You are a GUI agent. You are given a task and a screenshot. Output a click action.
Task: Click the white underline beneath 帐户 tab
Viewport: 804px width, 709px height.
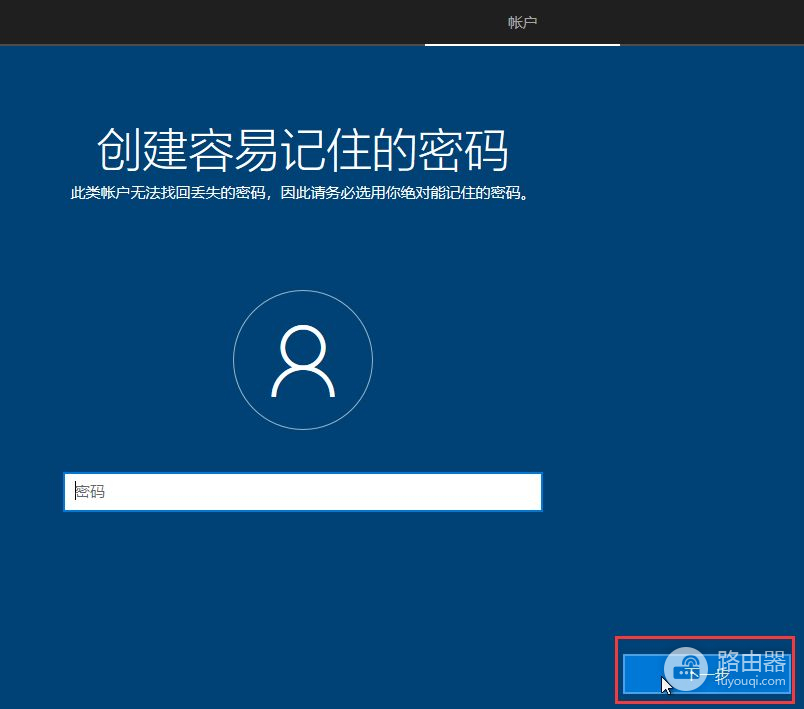pyautogui.click(x=522, y=45)
